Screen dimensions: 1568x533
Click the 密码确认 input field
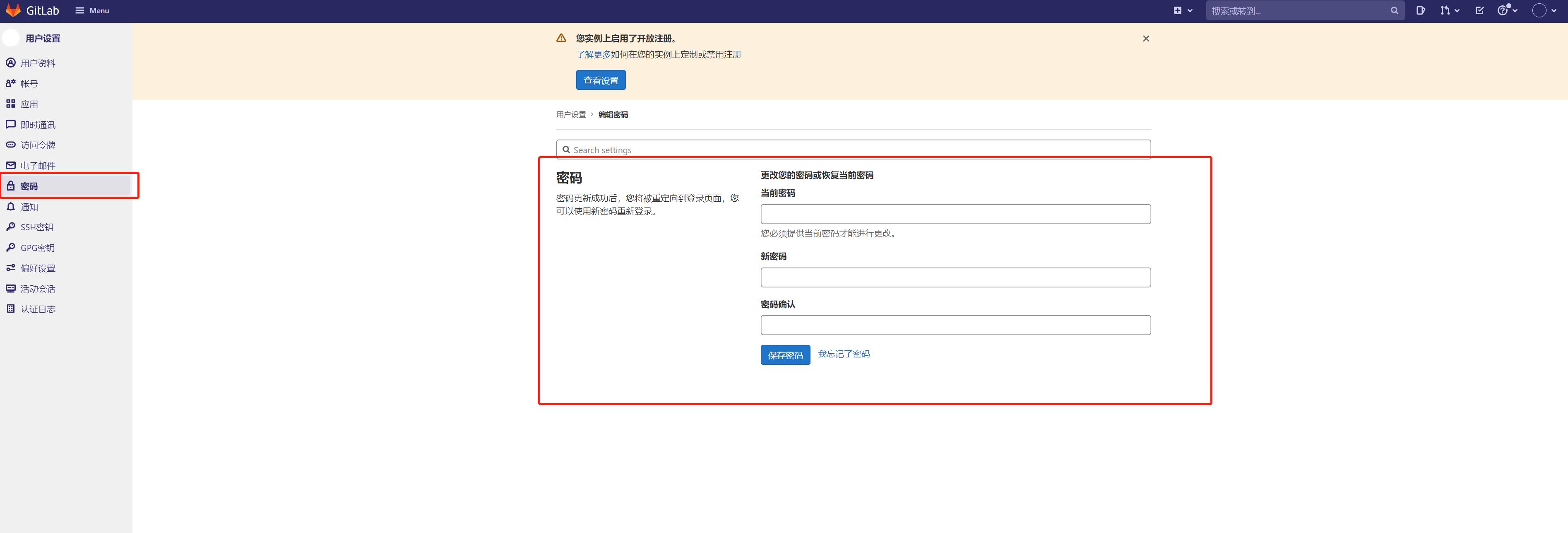pyautogui.click(x=956, y=325)
